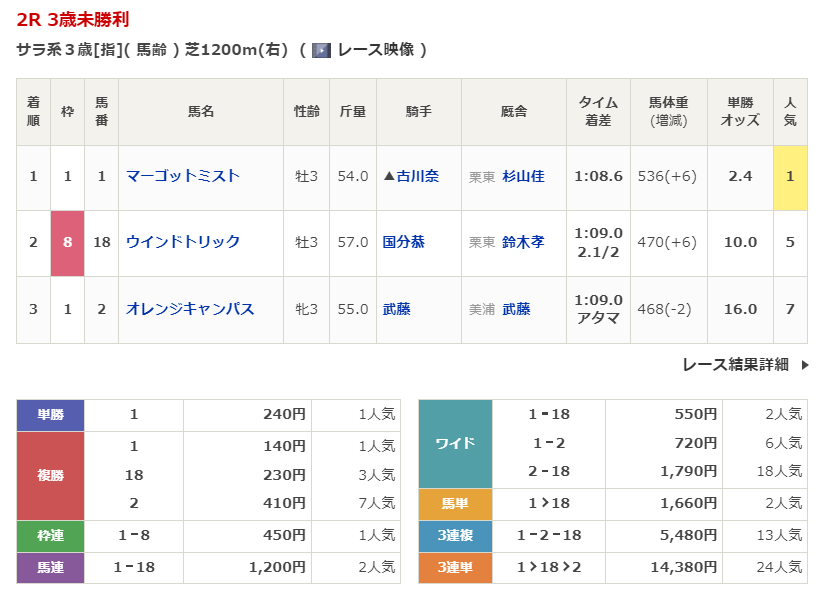Click the pink frame number 8 cell
The image size is (821, 593).
click(x=68, y=242)
